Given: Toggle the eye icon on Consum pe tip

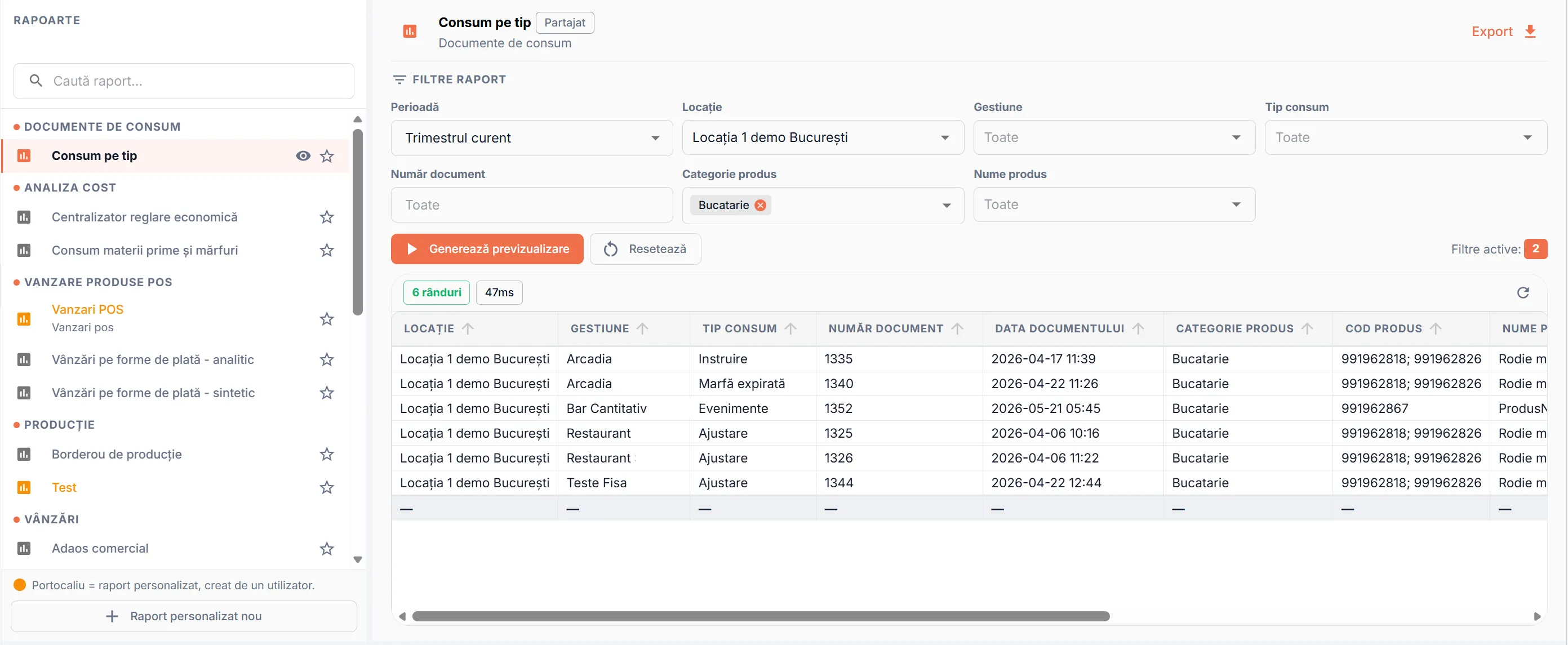Looking at the screenshot, I should (x=303, y=156).
